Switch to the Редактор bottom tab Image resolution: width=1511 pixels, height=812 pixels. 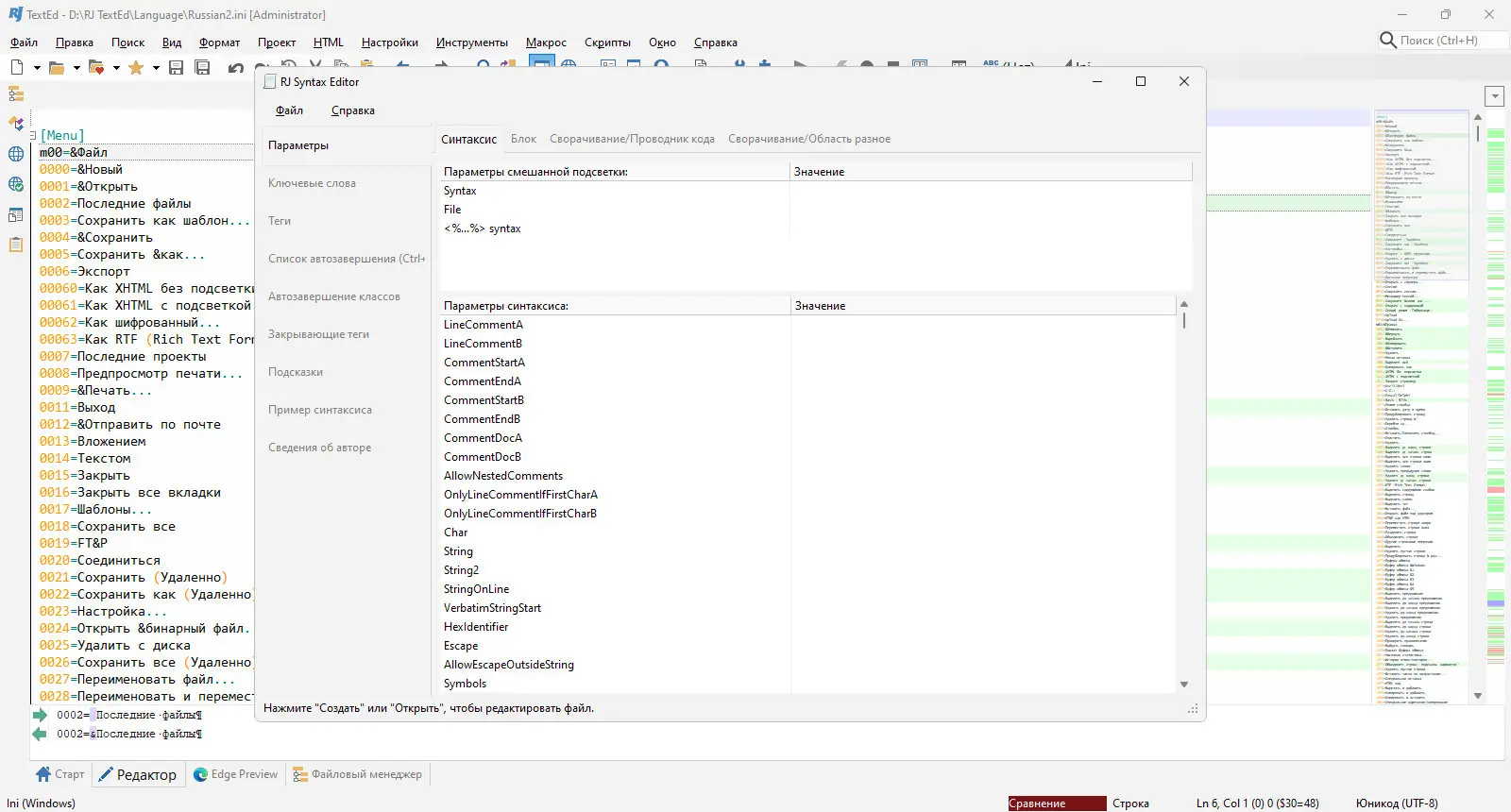pyautogui.click(x=138, y=774)
